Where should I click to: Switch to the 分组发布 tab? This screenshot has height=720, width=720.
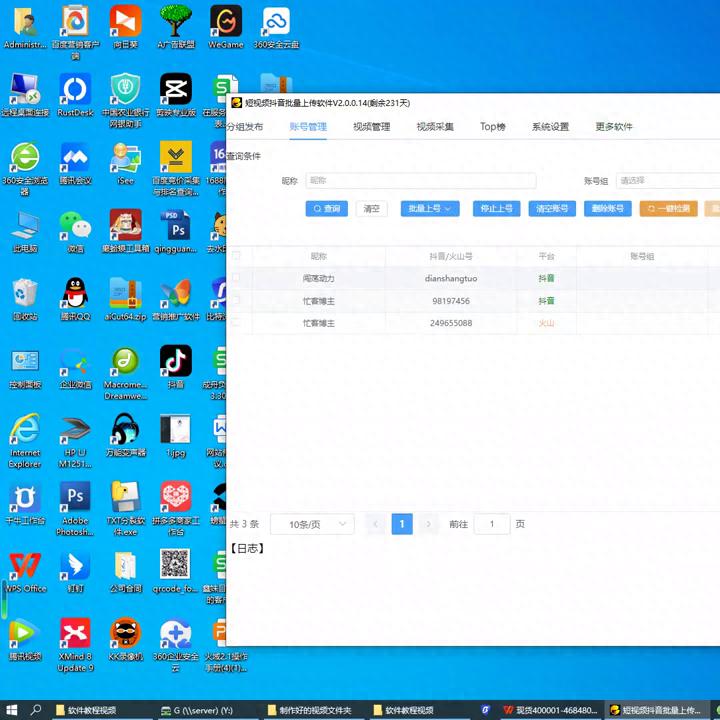pyautogui.click(x=245, y=127)
